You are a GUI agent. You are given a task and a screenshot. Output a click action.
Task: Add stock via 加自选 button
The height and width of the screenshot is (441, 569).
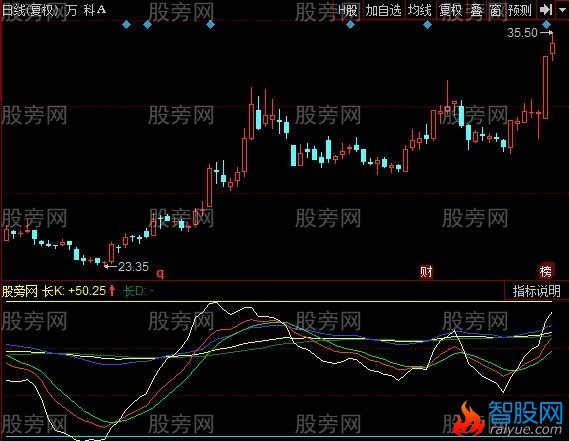[383, 11]
